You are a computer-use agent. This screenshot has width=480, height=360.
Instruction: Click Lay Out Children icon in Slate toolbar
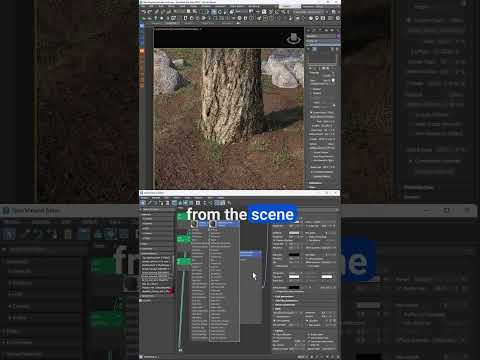[210, 203]
